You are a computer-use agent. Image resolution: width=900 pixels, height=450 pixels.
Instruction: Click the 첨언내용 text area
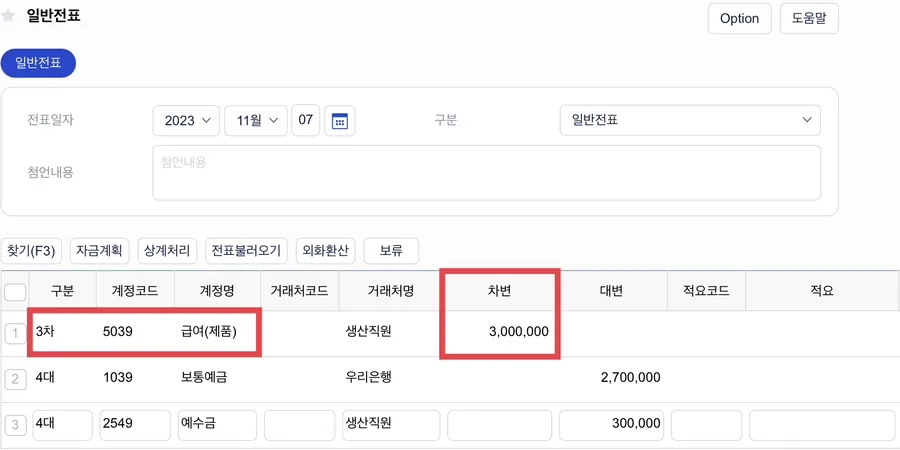(x=487, y=173)
